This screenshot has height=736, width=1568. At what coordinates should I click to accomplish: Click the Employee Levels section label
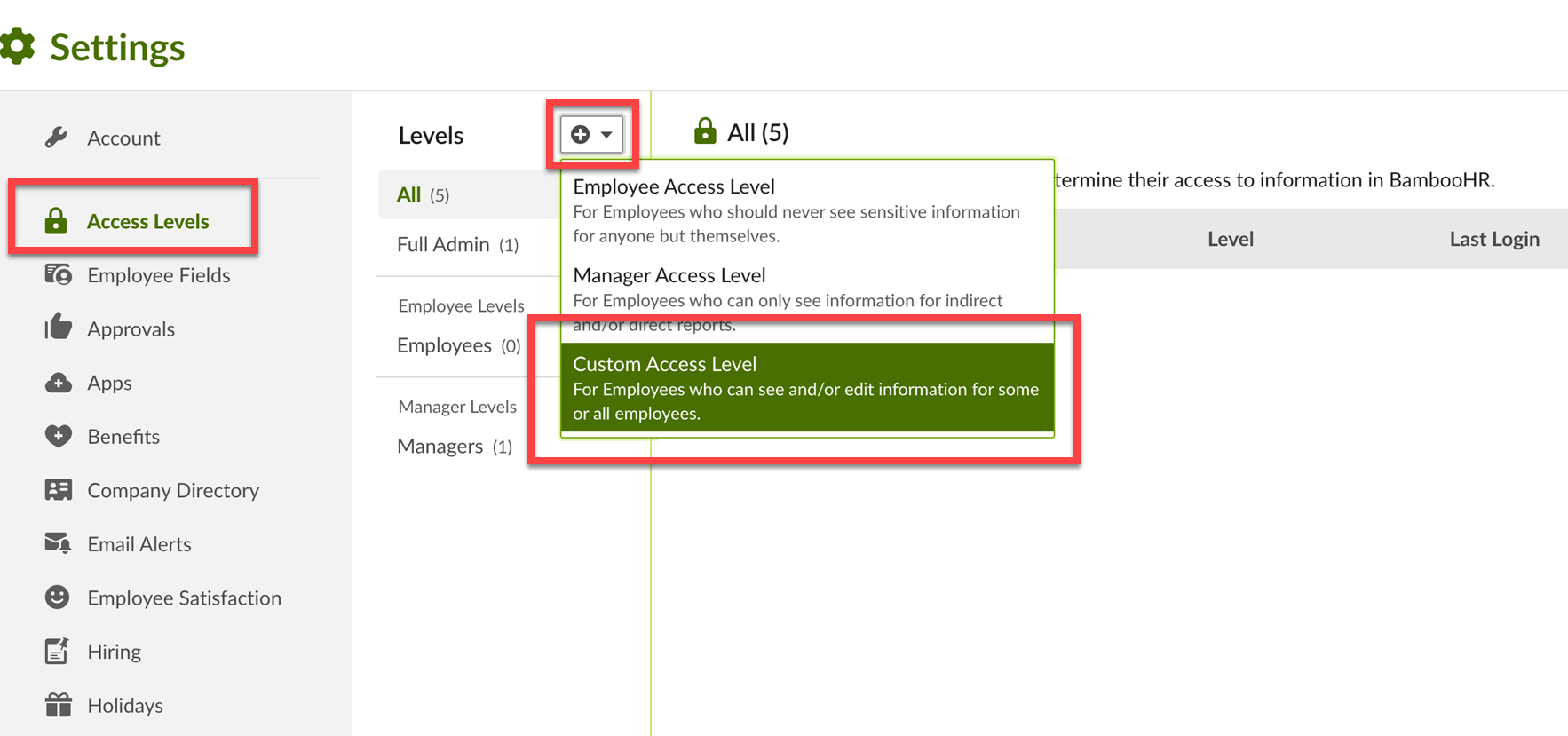(x=461, y=305)
